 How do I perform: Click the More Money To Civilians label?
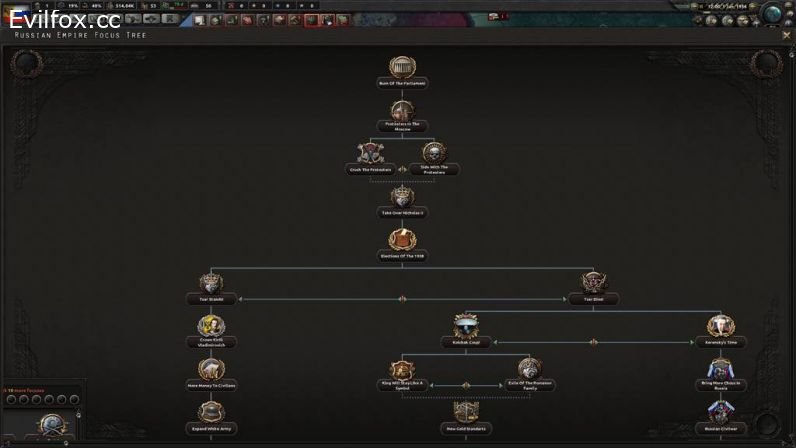(211, 384)
